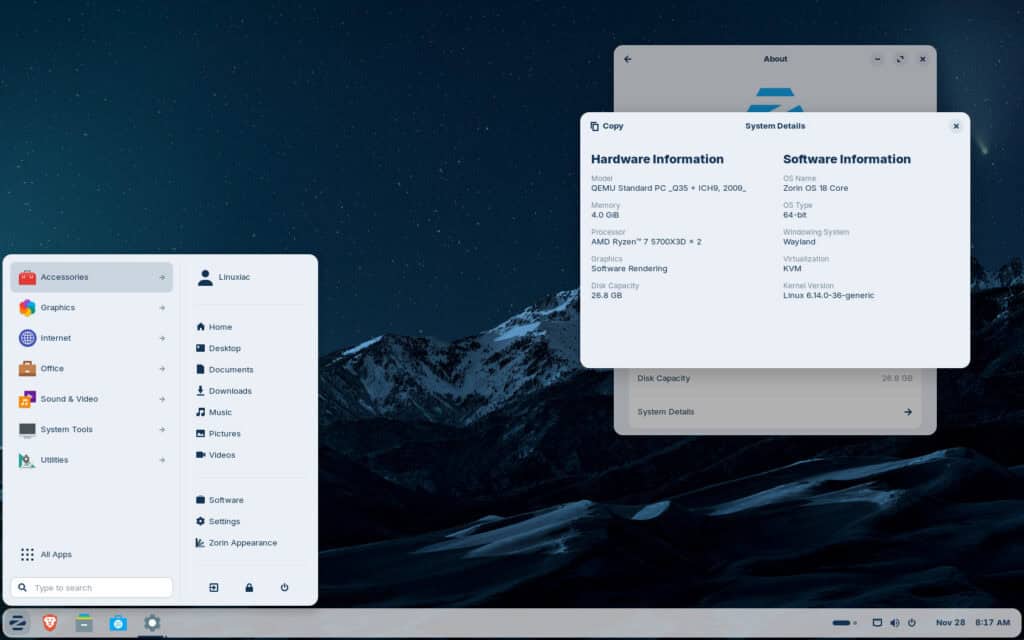Click the lock screen icon

point(248,587)
